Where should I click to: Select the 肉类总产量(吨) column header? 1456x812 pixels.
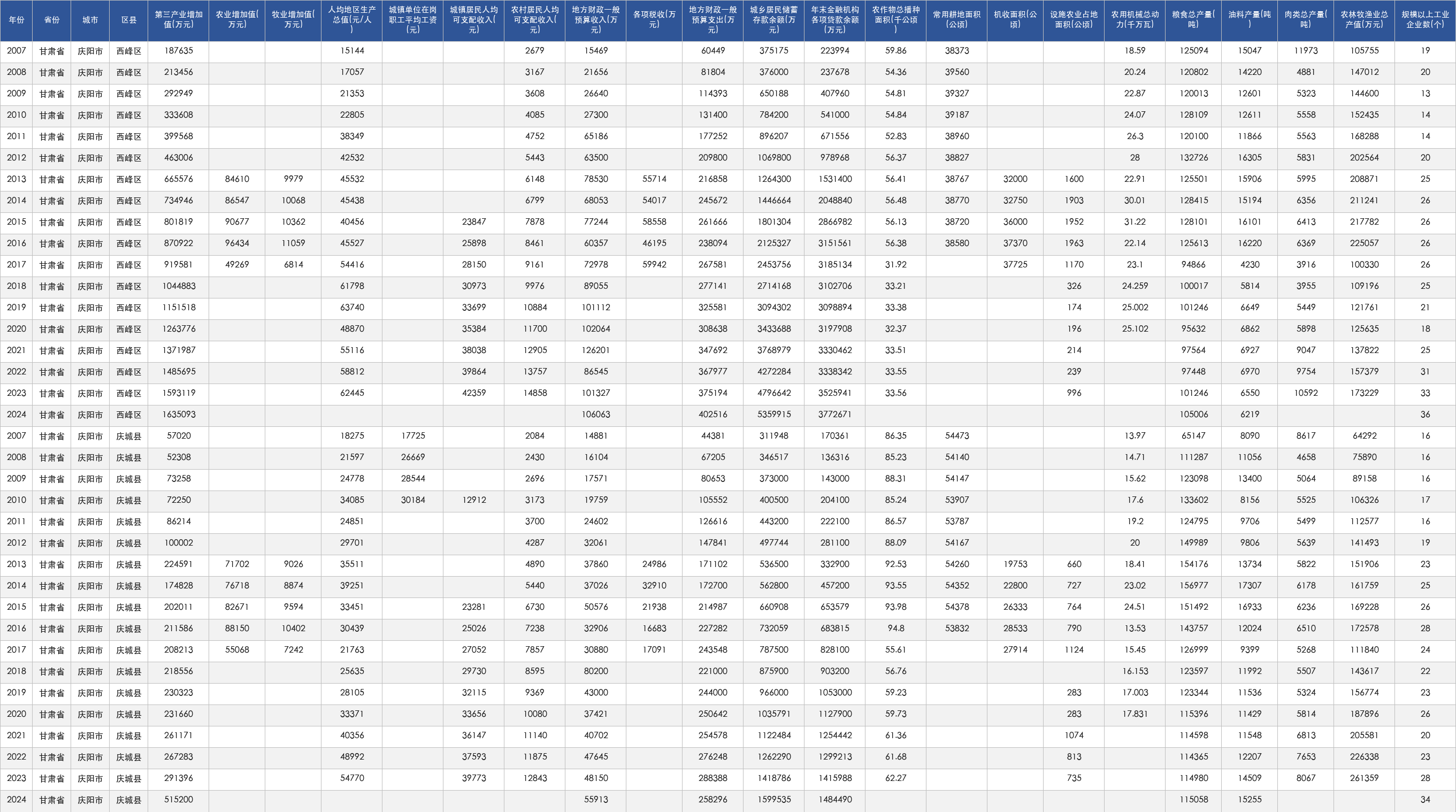[1306, 20]
